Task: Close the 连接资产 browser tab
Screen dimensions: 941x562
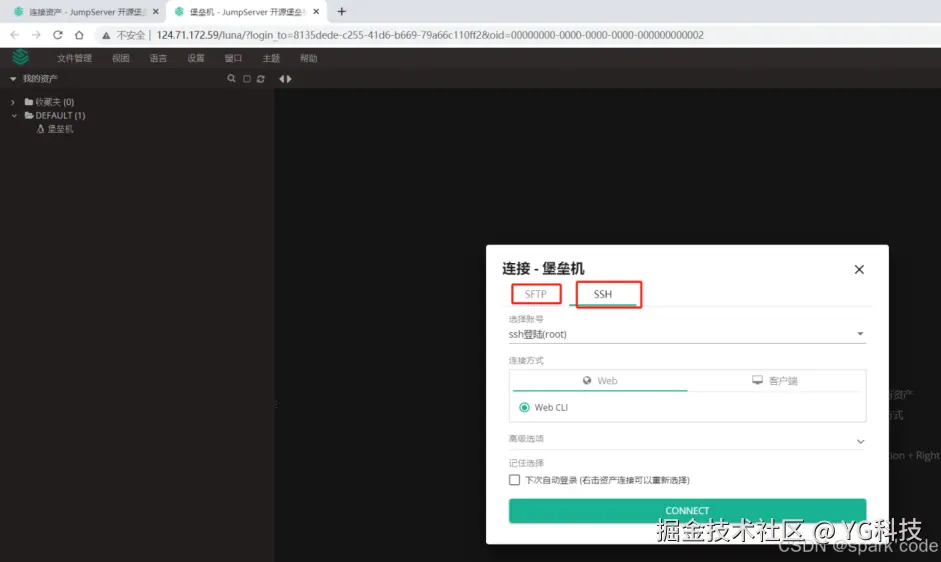Action: [155, 11]
